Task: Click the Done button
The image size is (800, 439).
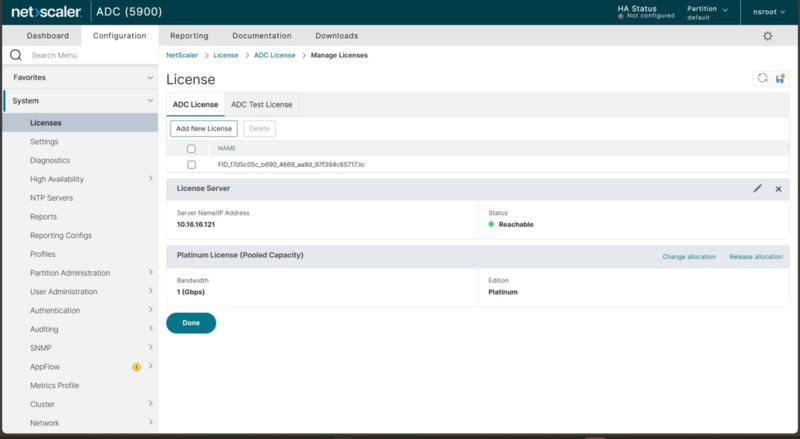Action: tap(191, 323)
